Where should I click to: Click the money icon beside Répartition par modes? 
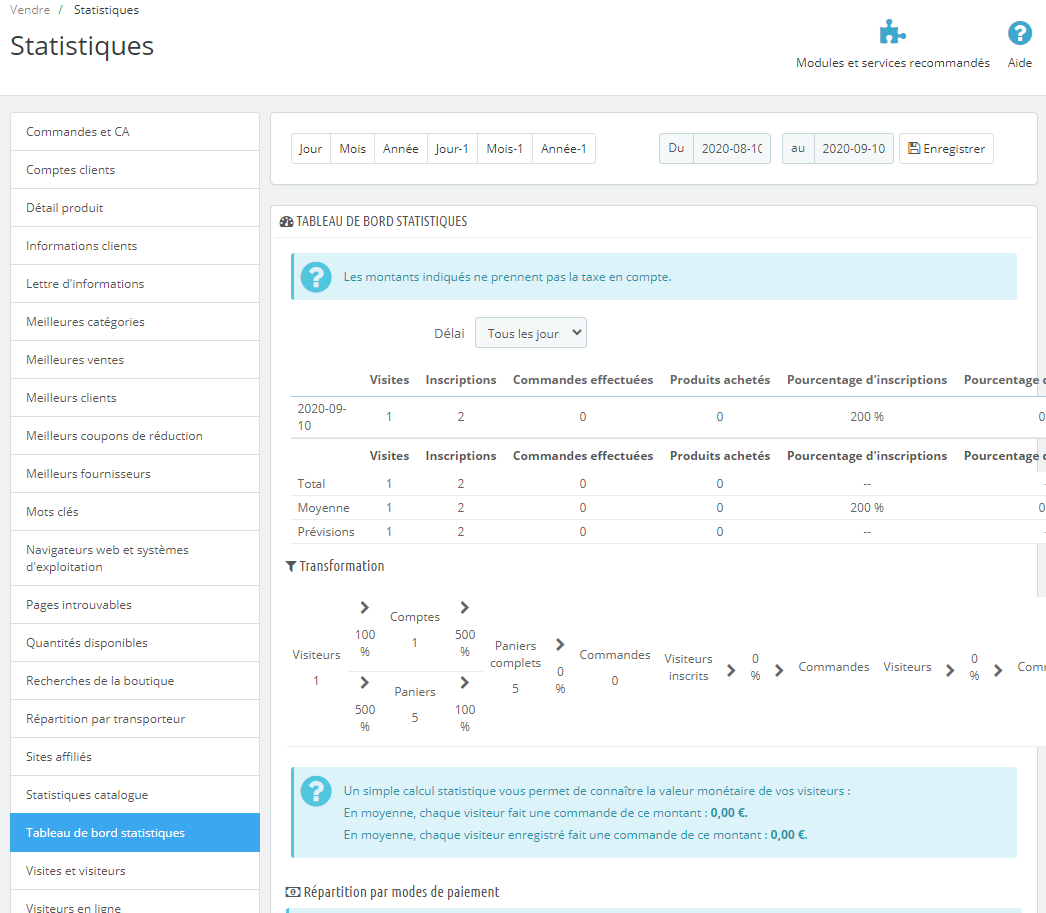[x=292, y=892]
